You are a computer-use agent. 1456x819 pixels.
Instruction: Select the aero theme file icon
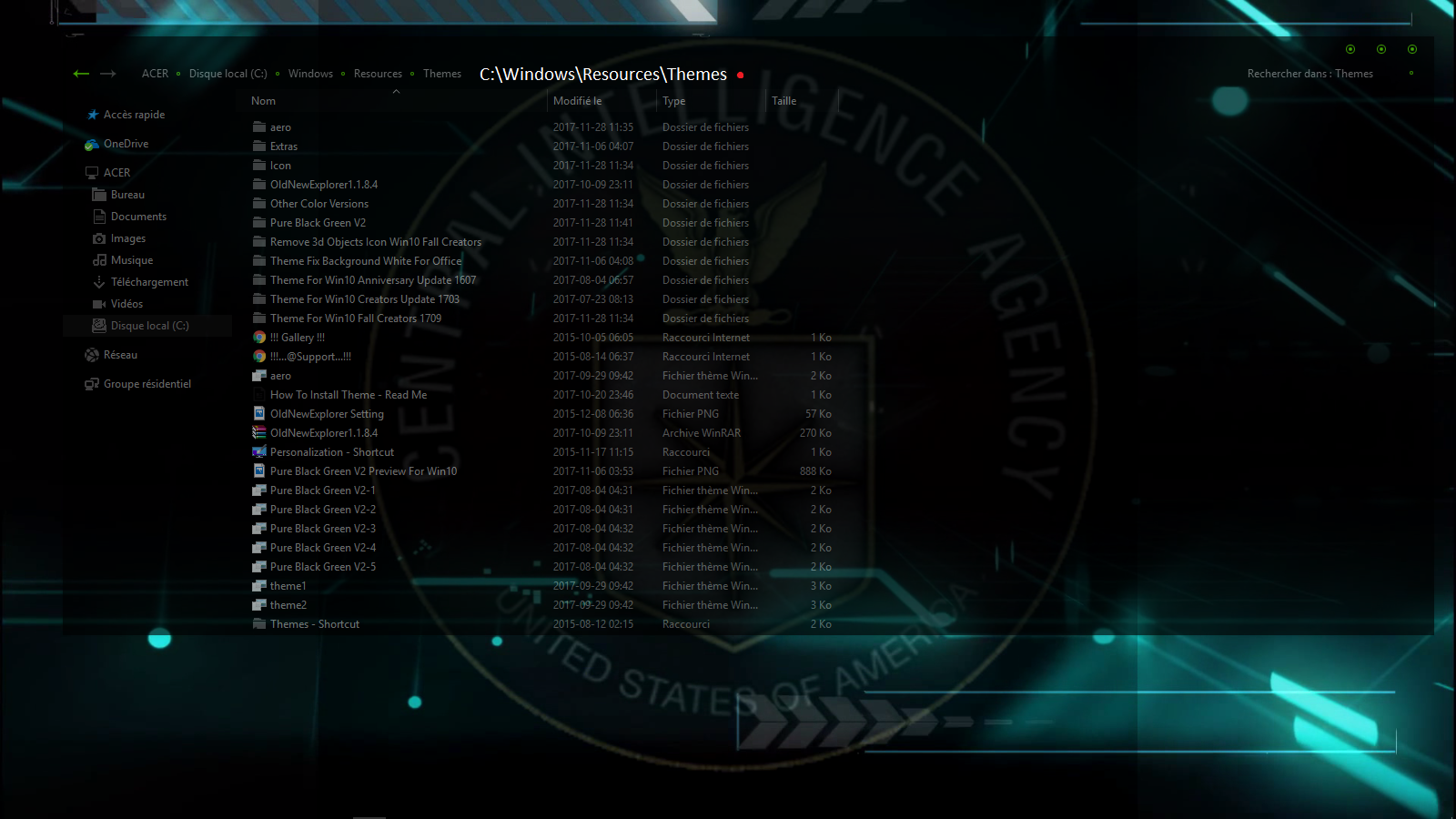(x=259, y=376)
